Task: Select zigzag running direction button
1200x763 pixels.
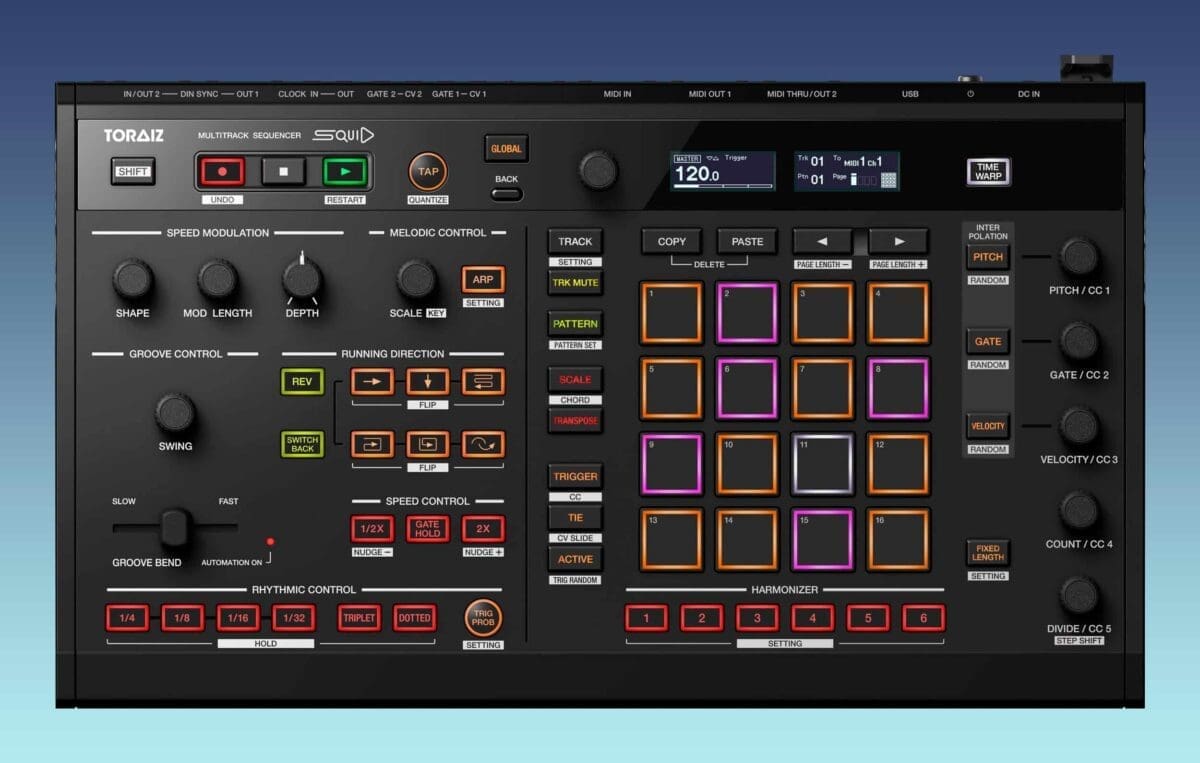Action: click(x=483, y=381)
